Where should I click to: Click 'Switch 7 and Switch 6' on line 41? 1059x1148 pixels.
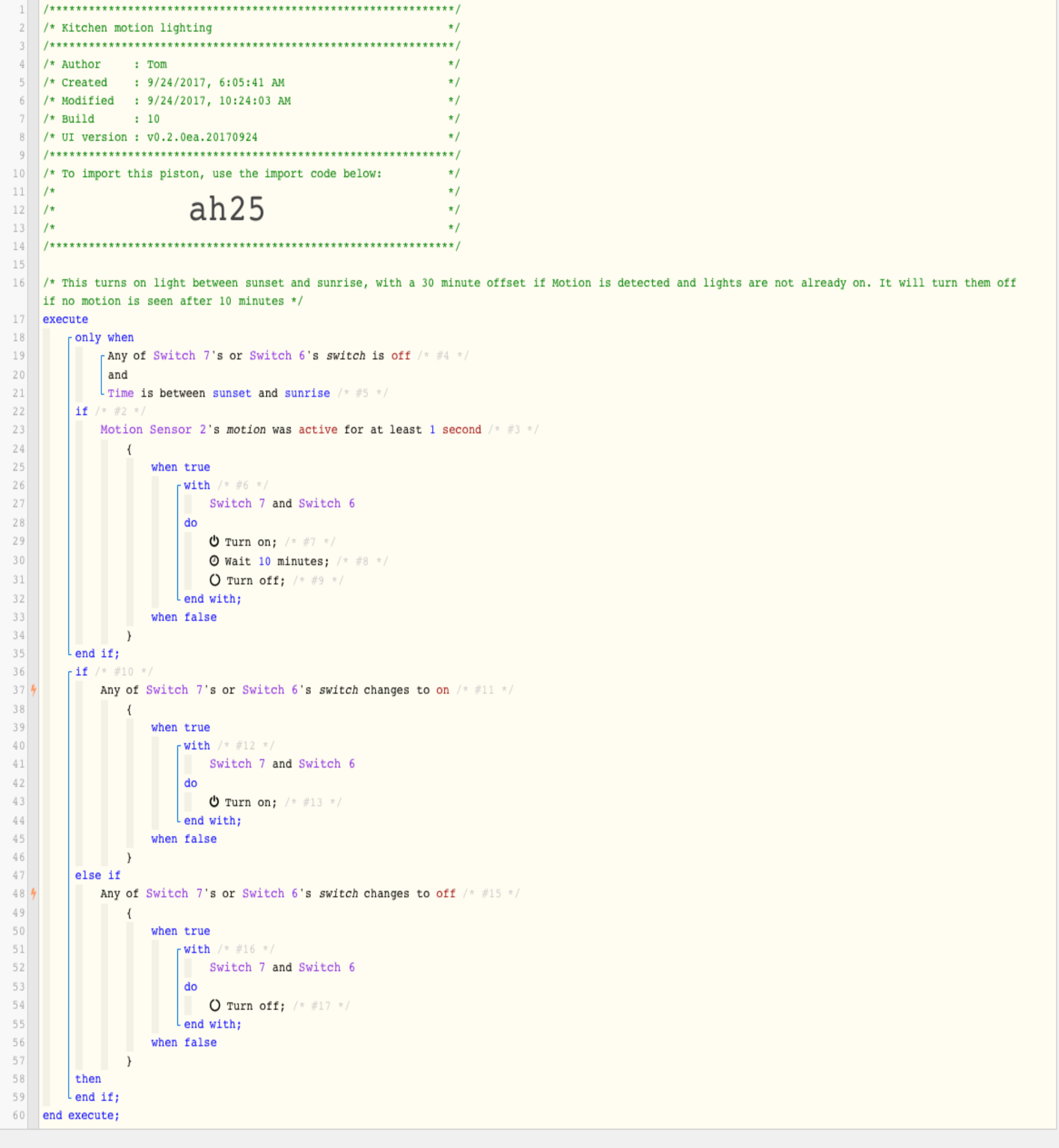pyautogui.click(x=282, y=764)
